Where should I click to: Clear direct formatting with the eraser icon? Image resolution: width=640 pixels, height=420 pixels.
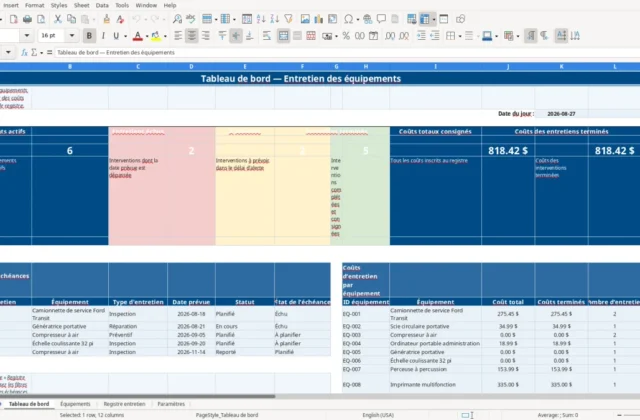pos(120,19)
